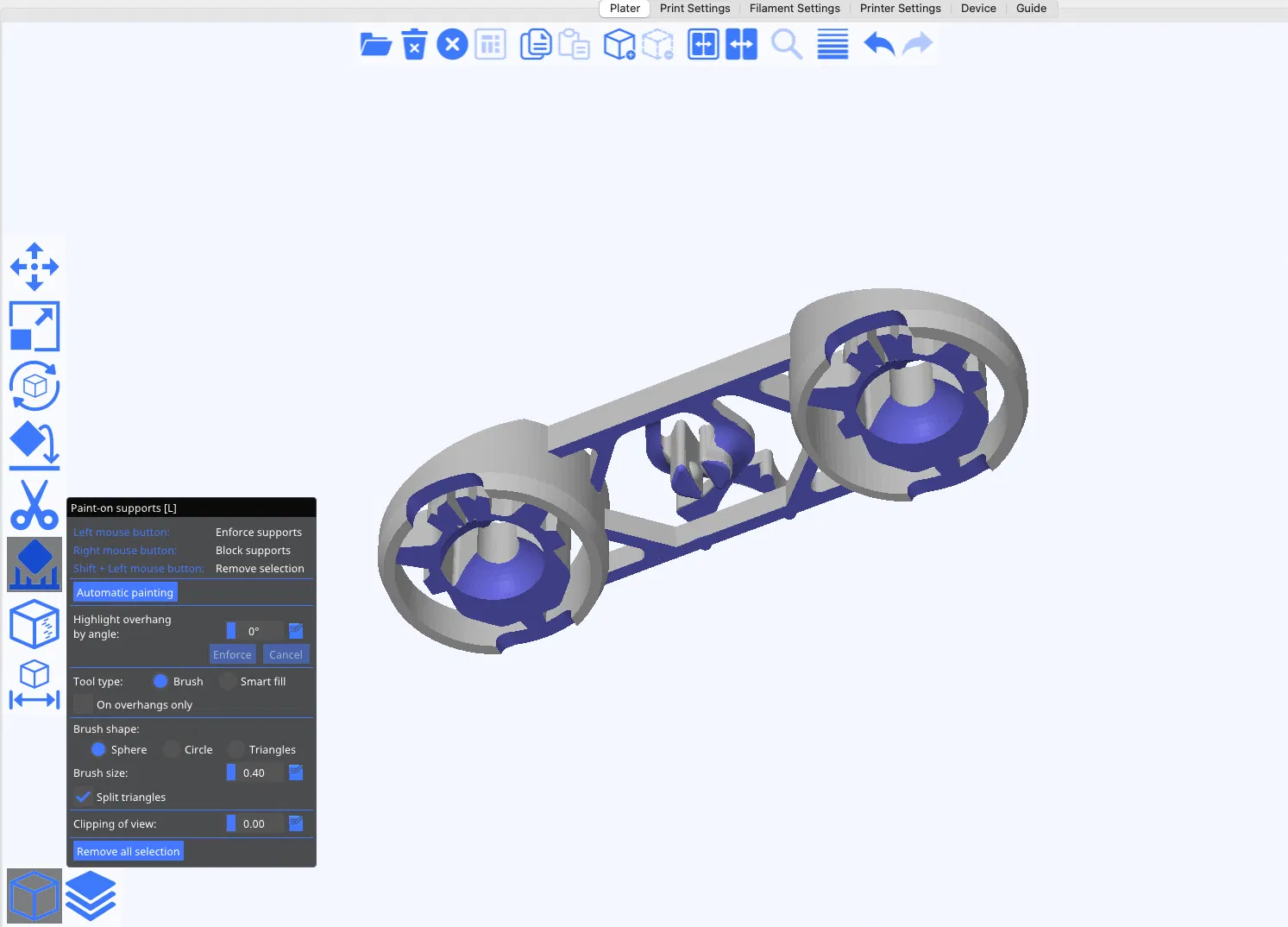This screenshot has width=1288, height=927.
Task: Click the Automatic painting button
Action: pos(125,592)
